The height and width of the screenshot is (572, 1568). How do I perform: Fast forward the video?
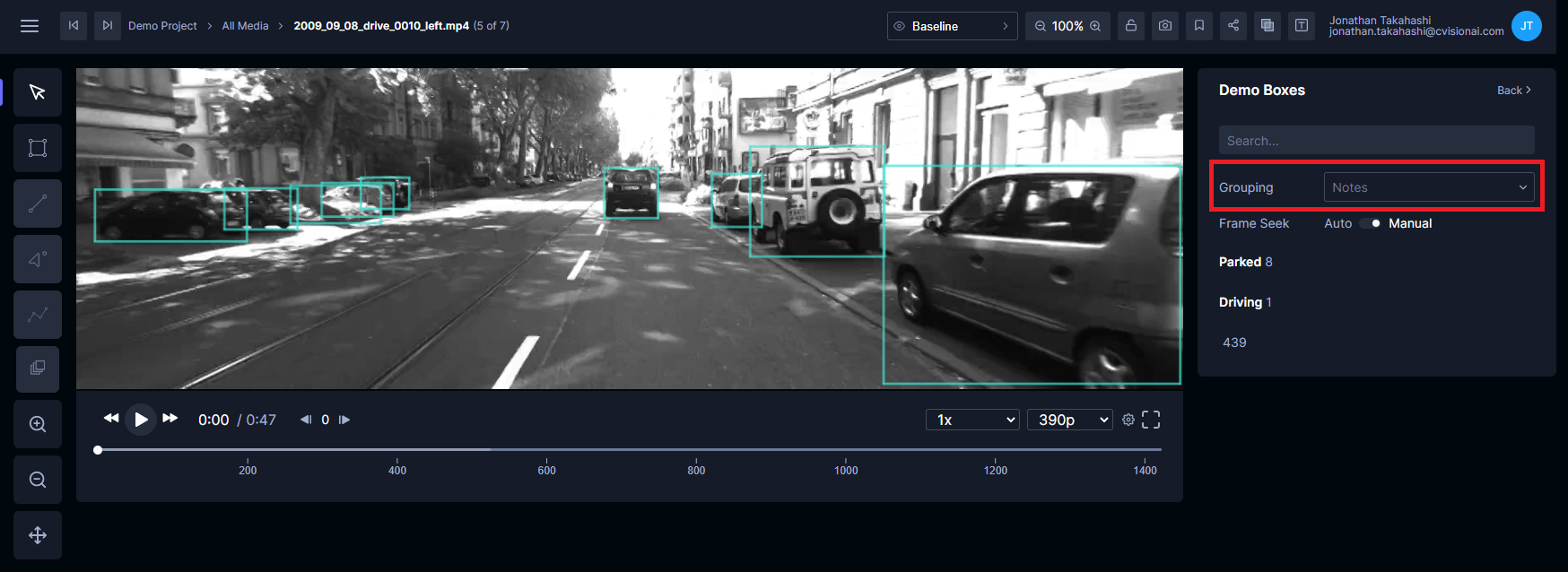click(x=170, y=419)
